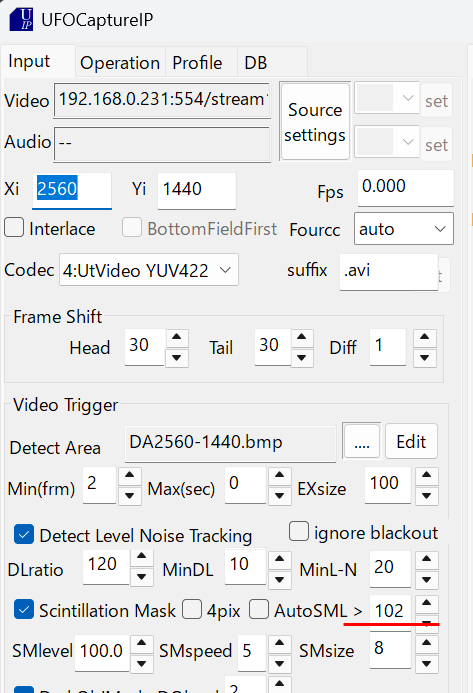Enable the ignore blackout checkbox
473x693 pixels.
pos(299,531)
